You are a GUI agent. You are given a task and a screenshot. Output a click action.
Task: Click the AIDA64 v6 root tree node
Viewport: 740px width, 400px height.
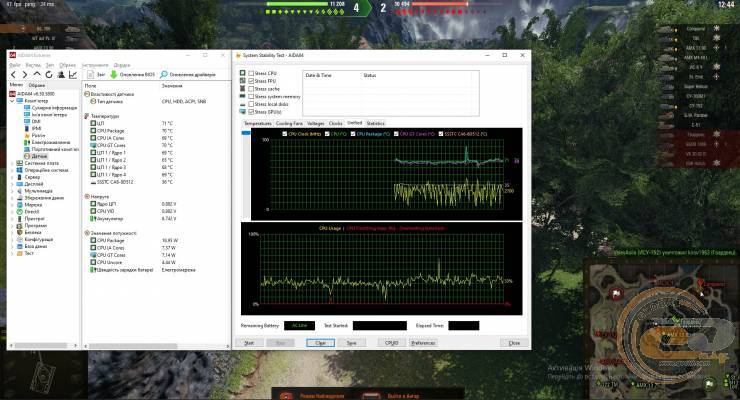click(32, 94)
